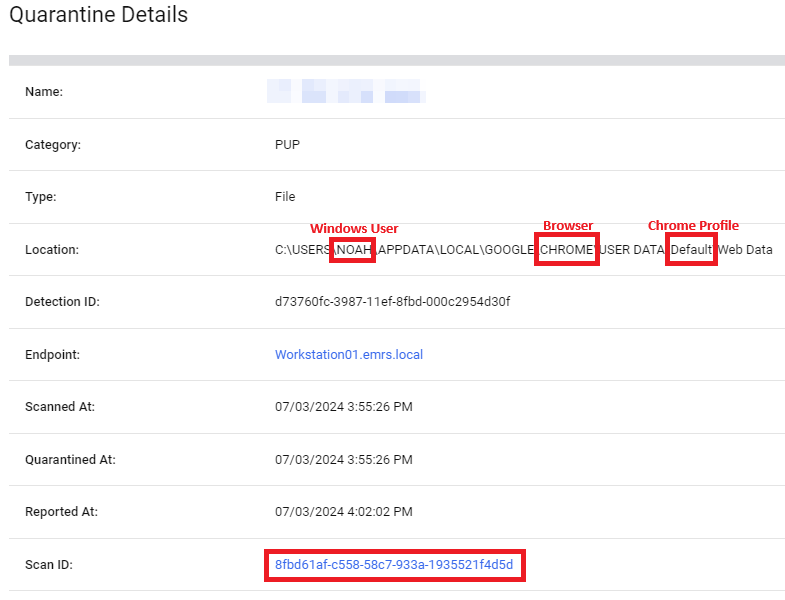
Task: Click the Quarantine Details heading
Action: (98, 15)
